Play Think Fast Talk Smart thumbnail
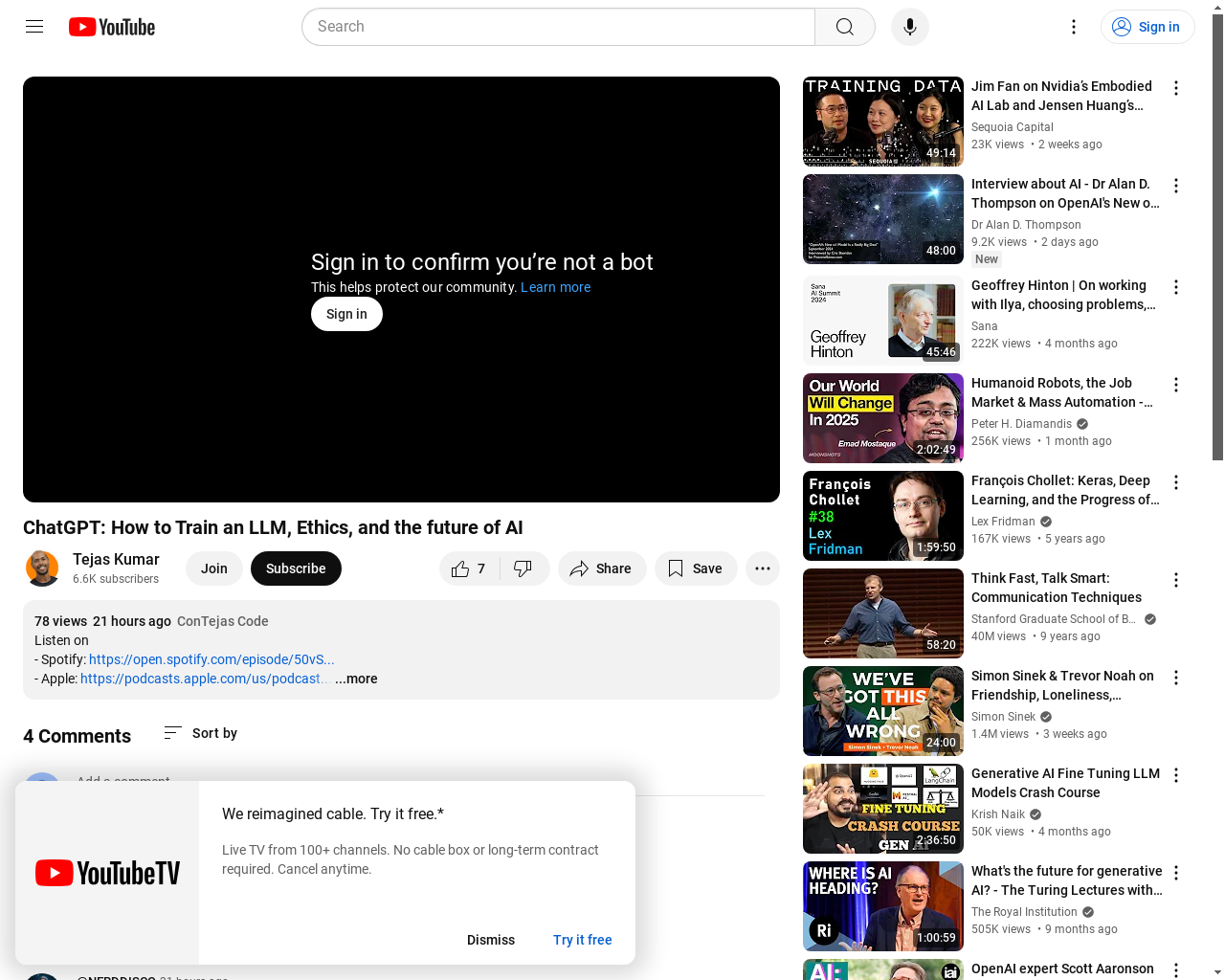The height and width of the screenshot is (980, 1225). pos(883,613)
